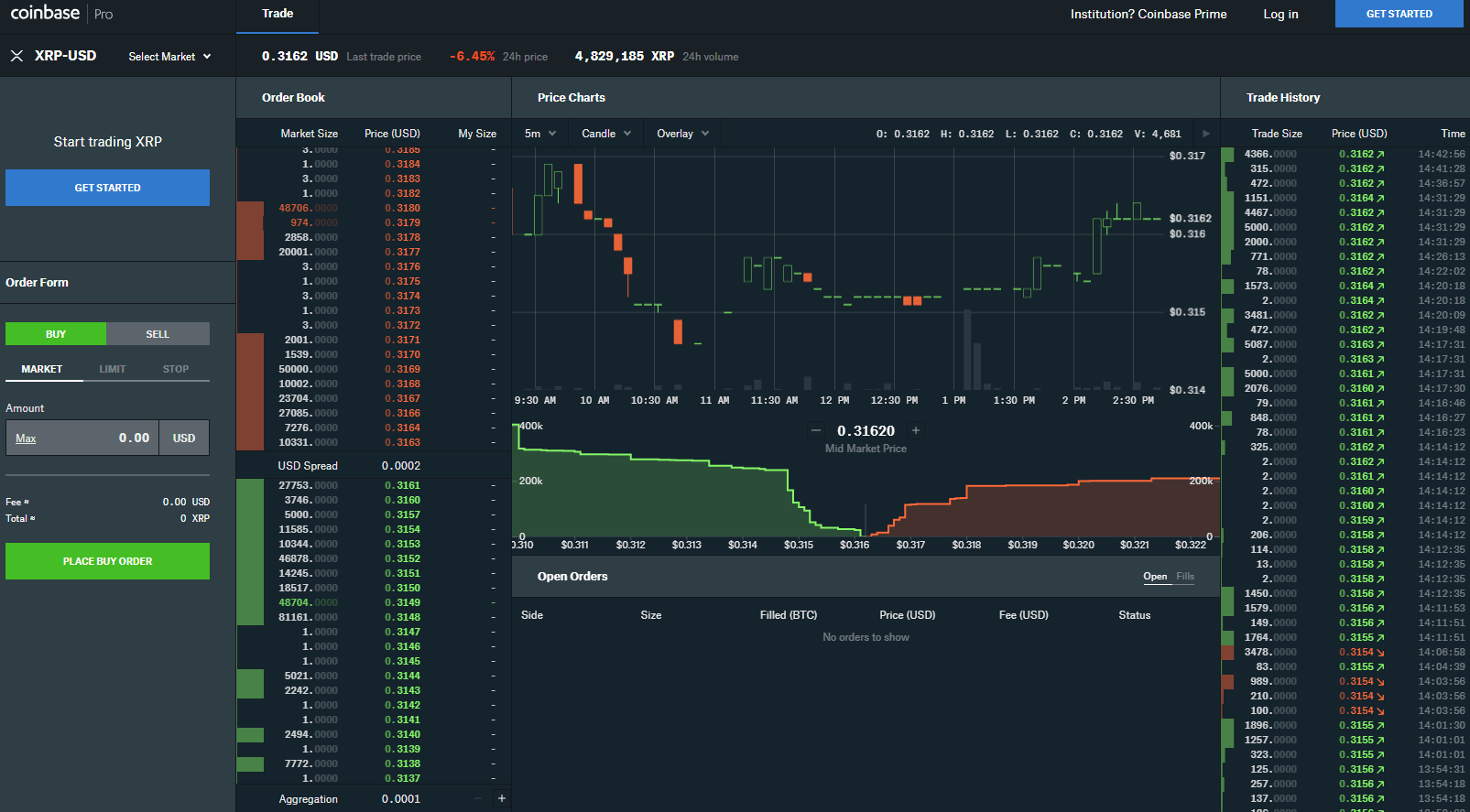The width and height of the screenshot is (1470, 812).
Task: Click the 0.31620 Mid Market Price
Action: coord(866,430)
